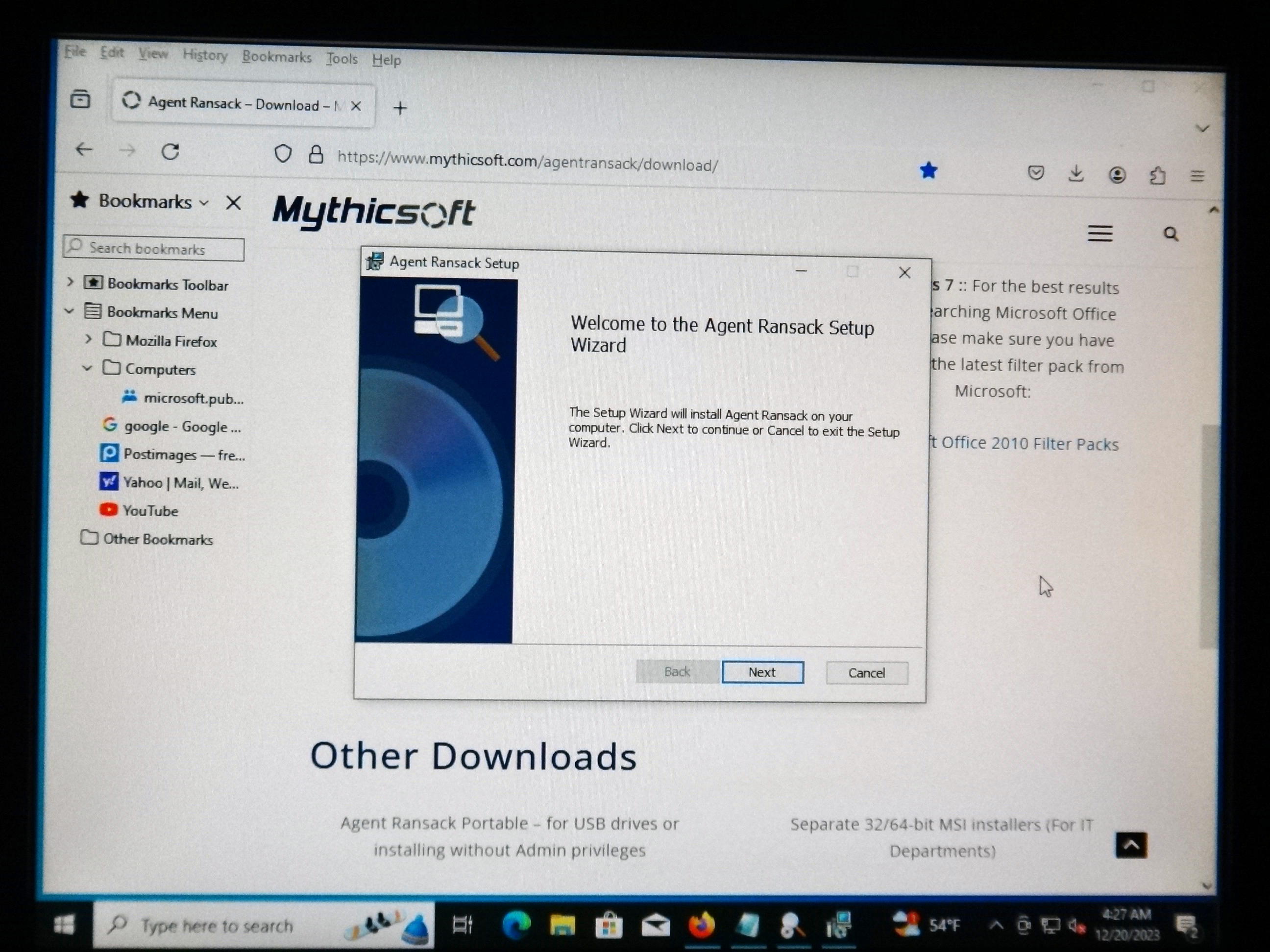Open the 54°F weather widget
1270x952 pixels.
point(926,925)
